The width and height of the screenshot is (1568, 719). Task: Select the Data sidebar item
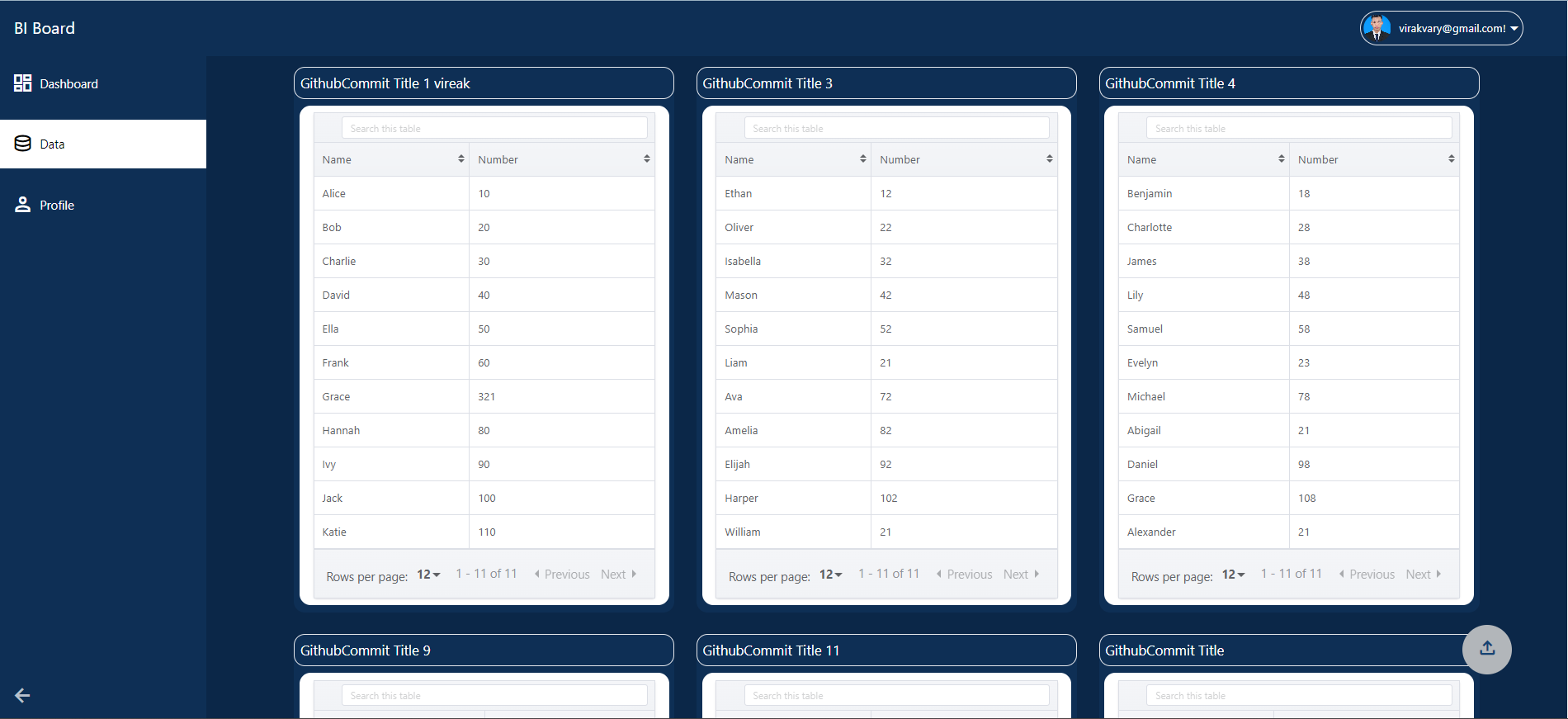point(103,144)
